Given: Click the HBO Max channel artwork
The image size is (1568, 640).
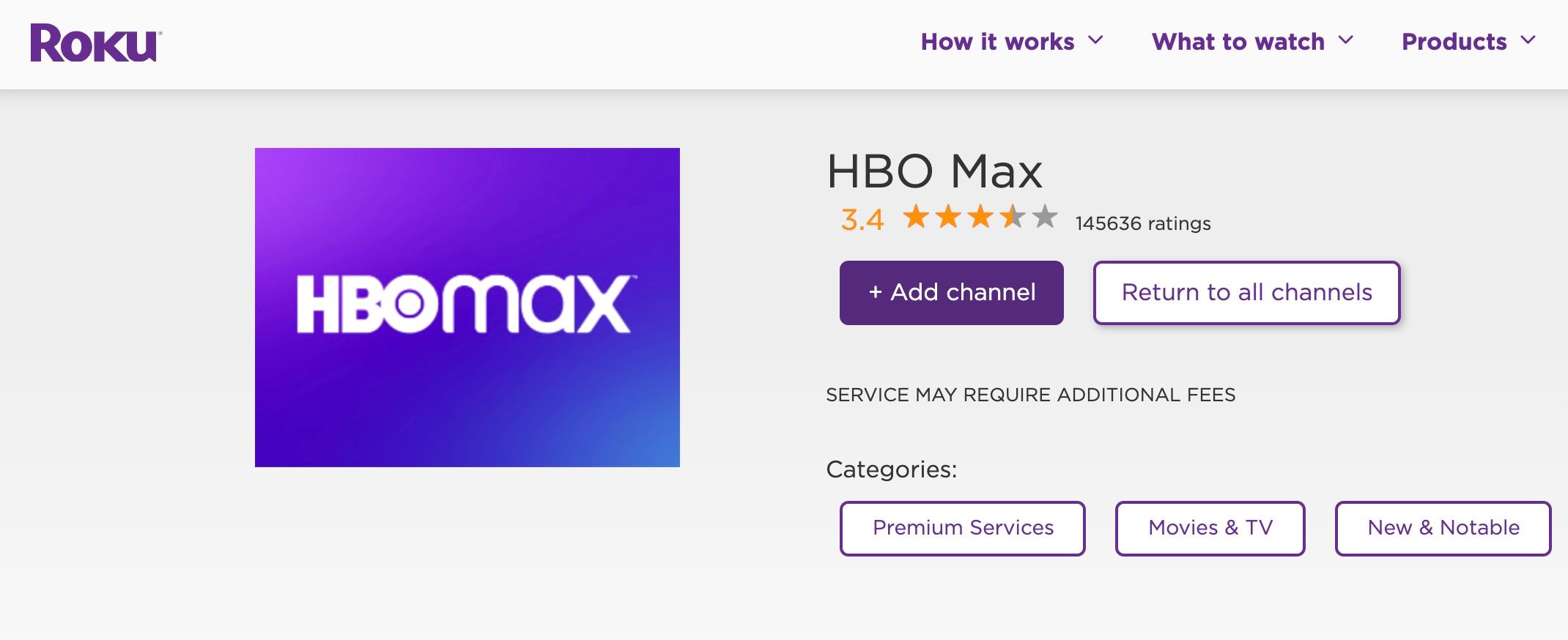Looking at the screenshot, I should (x=467, y=308).
